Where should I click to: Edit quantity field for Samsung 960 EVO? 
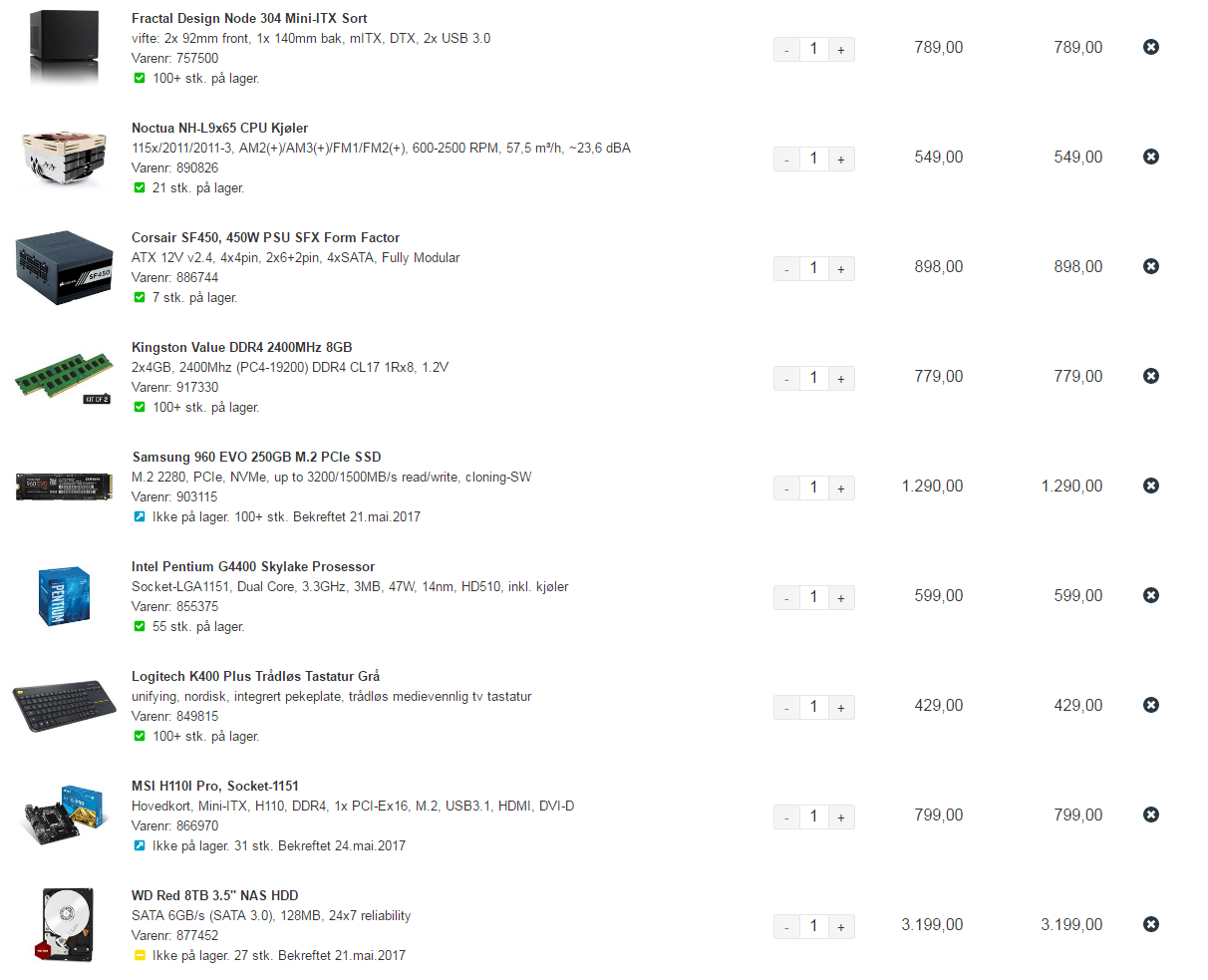pos(813,488)
